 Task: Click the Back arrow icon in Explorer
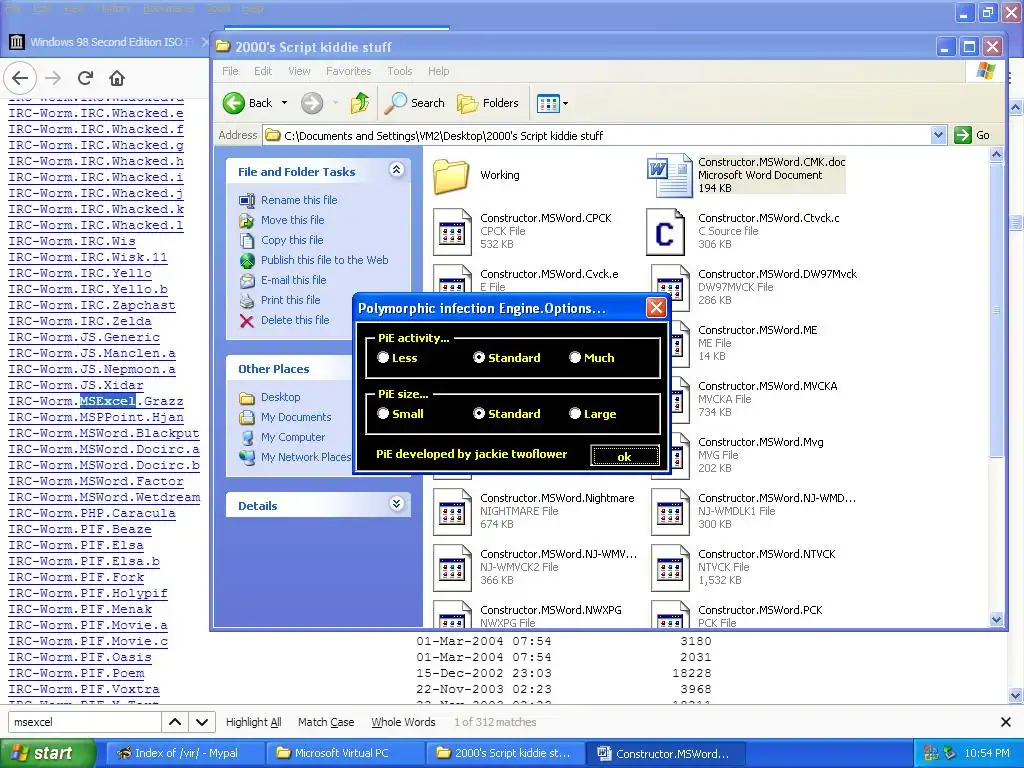[x=234, y=103]
